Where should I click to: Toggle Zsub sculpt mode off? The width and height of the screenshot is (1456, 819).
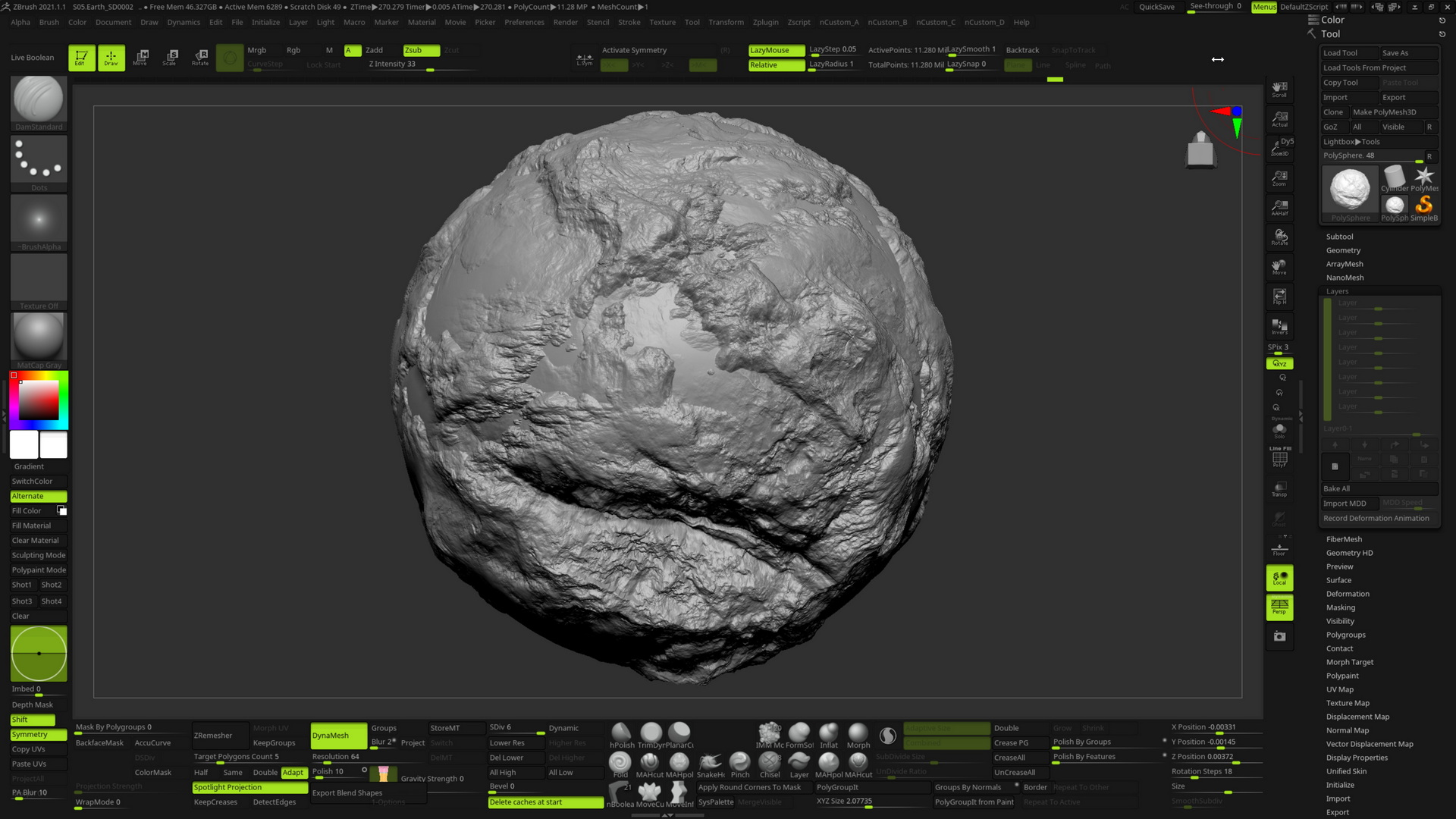click(x=420, y=50)
